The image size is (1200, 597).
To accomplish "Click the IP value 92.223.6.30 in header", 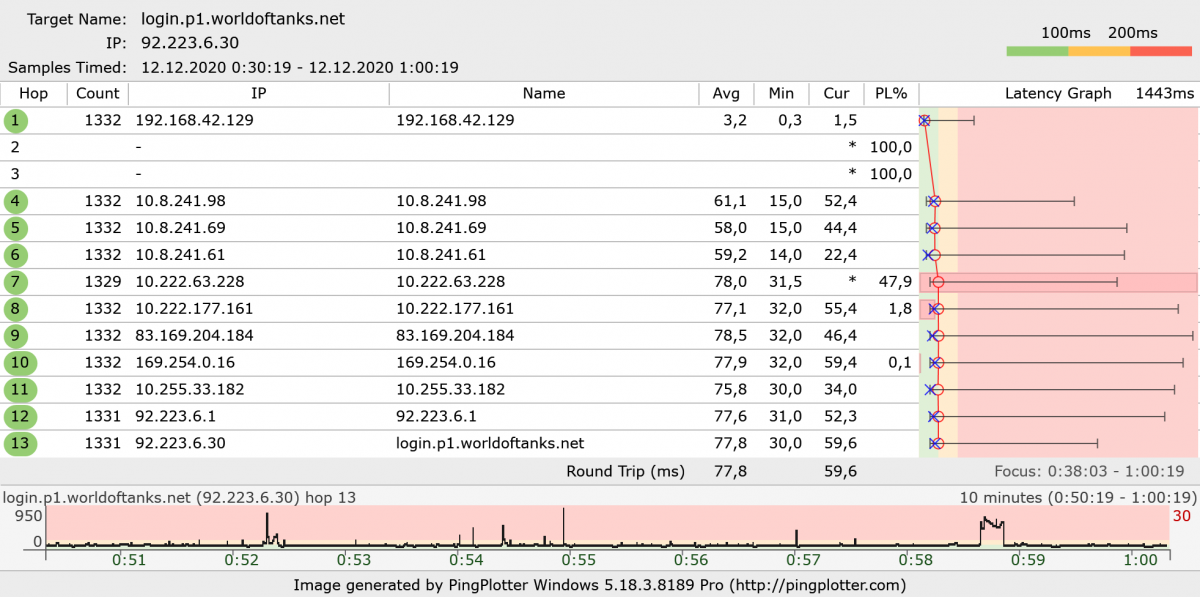I will click(190, 43).
